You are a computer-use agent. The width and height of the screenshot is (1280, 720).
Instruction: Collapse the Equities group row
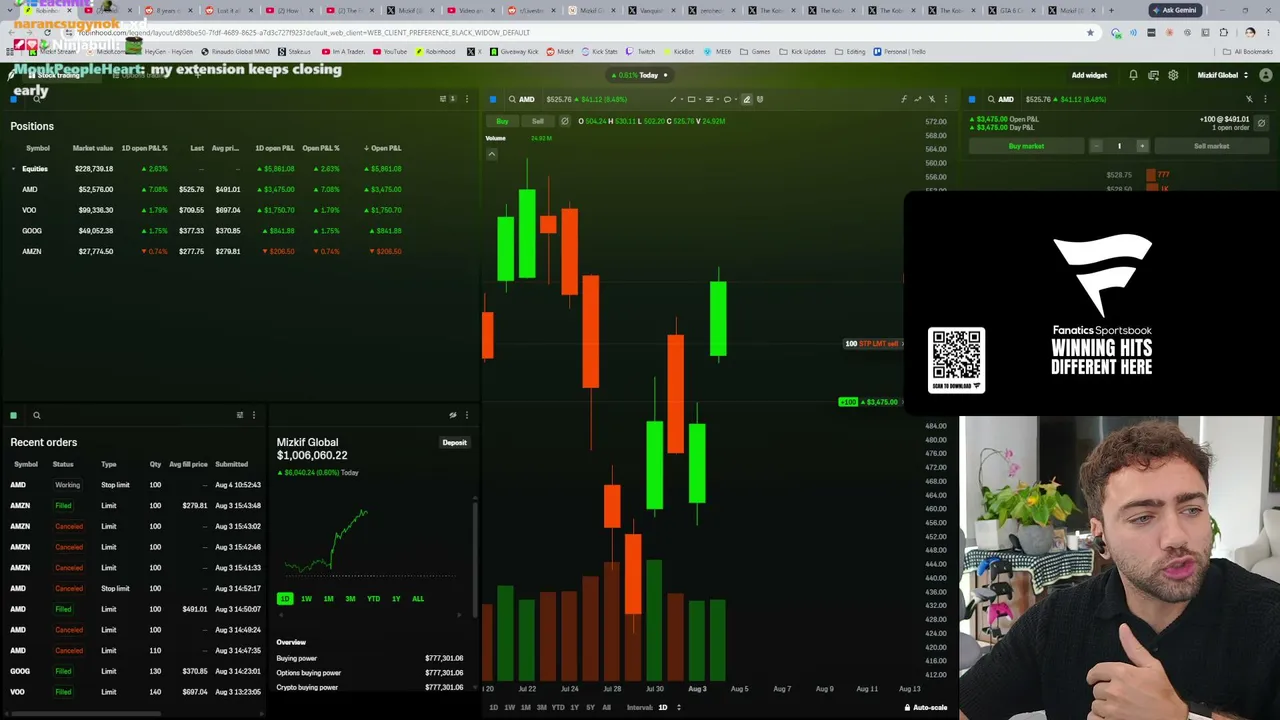click(14, 169)
